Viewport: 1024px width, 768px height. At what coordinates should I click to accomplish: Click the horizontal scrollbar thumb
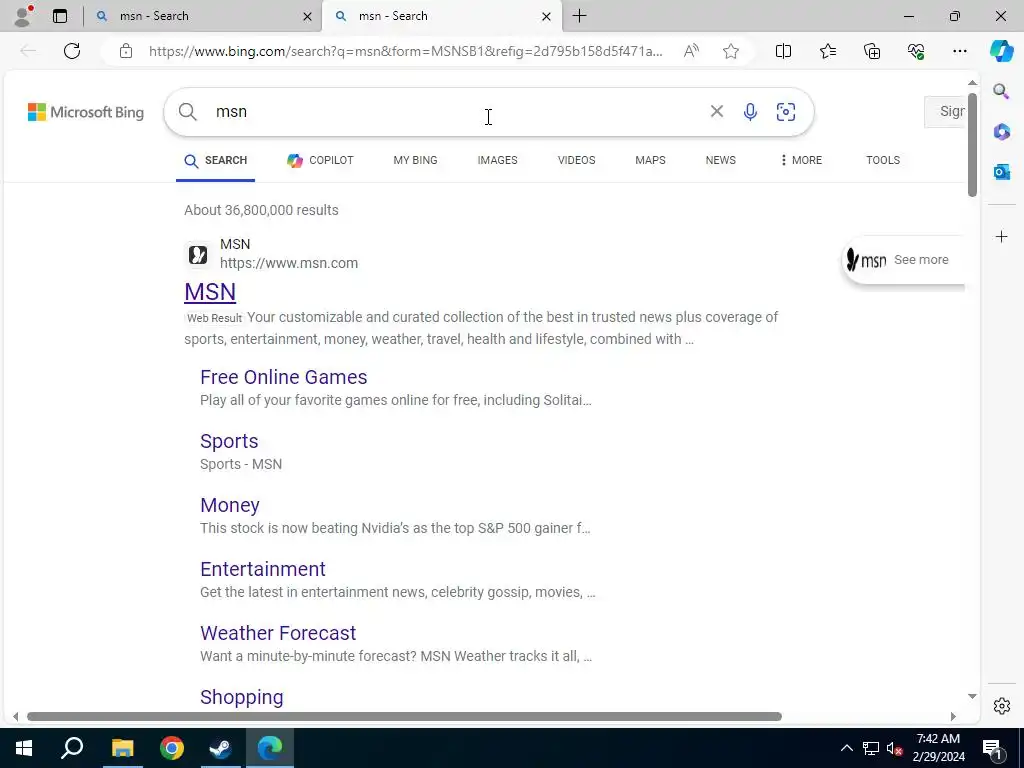click(404, 716)
